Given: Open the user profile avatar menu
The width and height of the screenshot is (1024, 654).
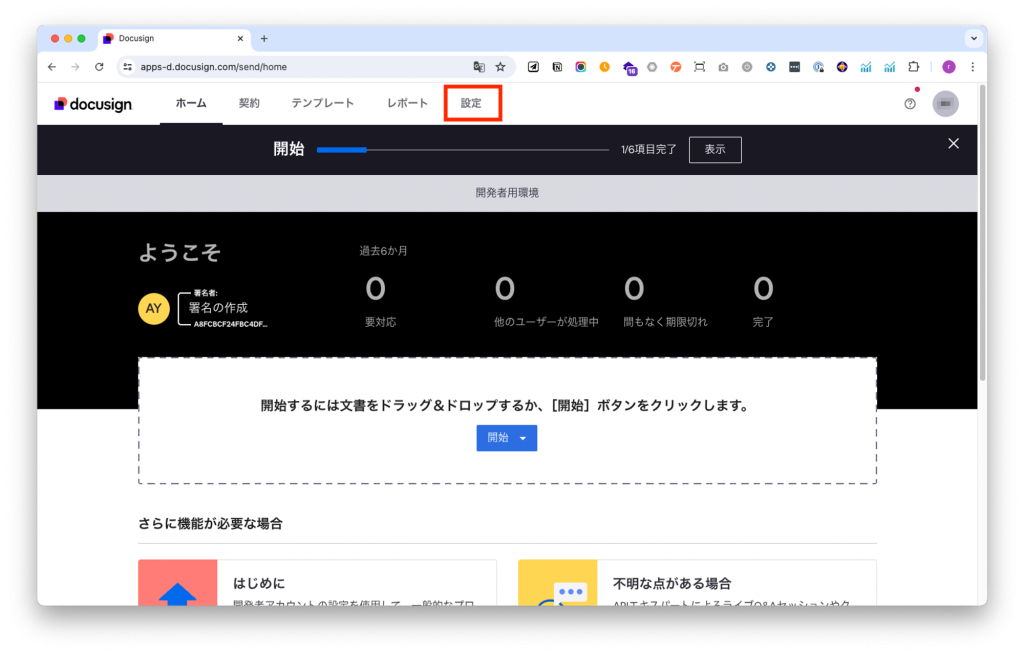Looking at the screenshot, I should point(945,104).
